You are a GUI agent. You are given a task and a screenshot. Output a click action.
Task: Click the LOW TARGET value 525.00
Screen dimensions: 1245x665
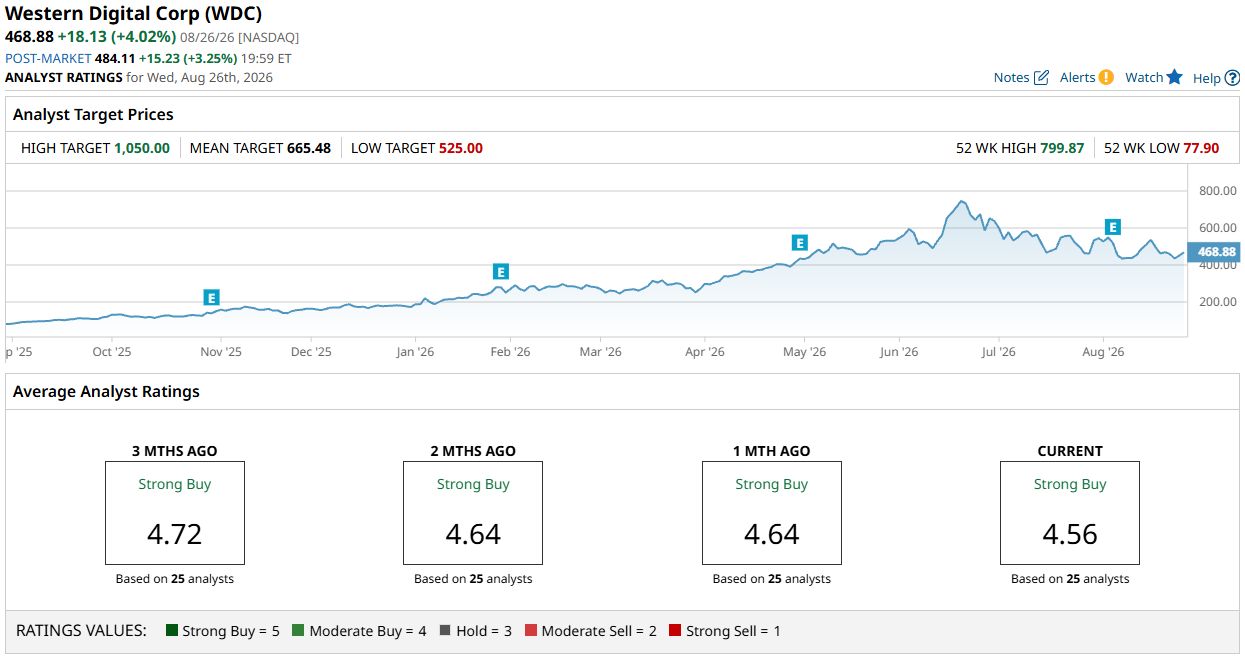tap(461, 148)
